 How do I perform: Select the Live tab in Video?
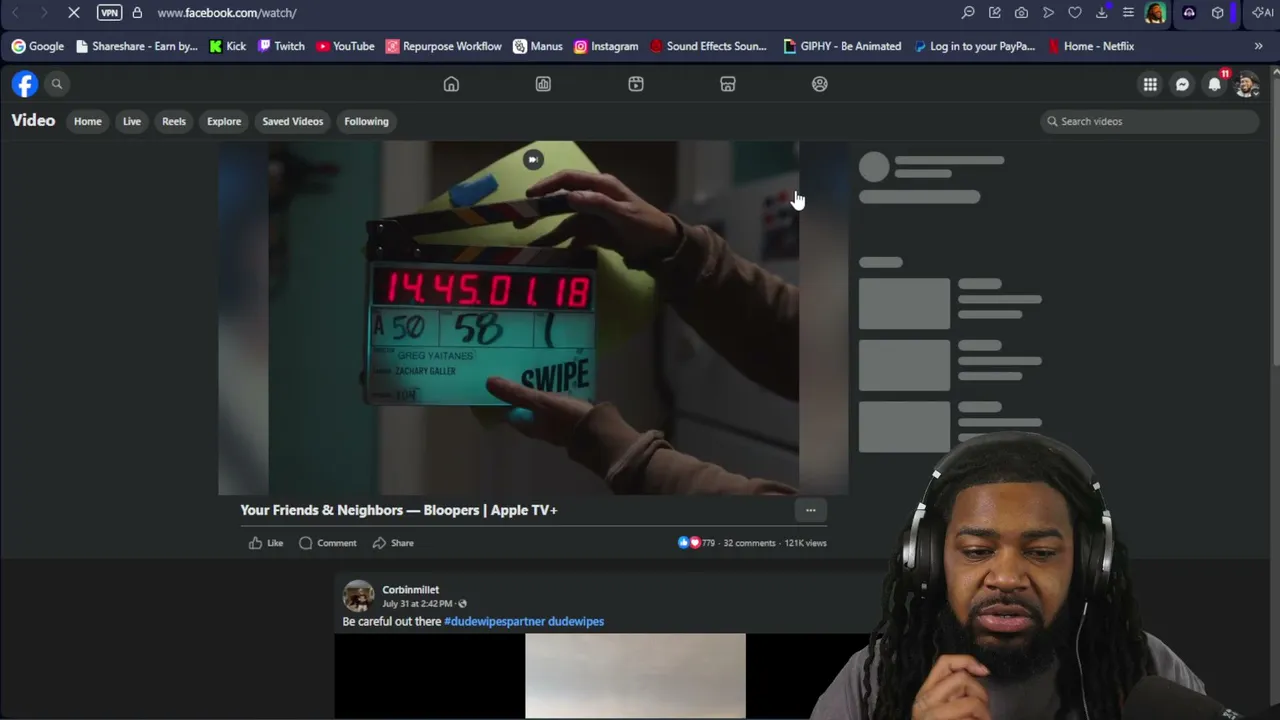[x=132, y=121]
